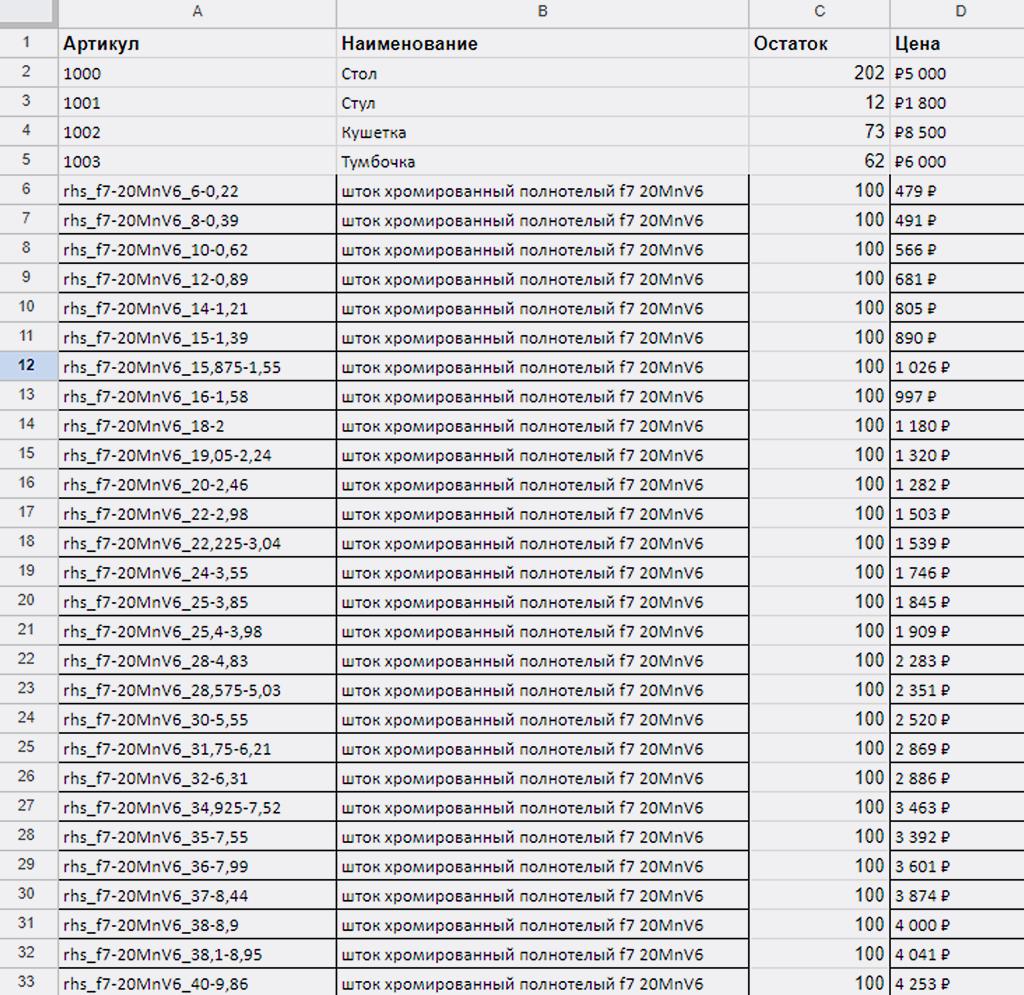Click the price cell ₽8 500
The height and width of the screenshot is (995, 1024).
957,131
